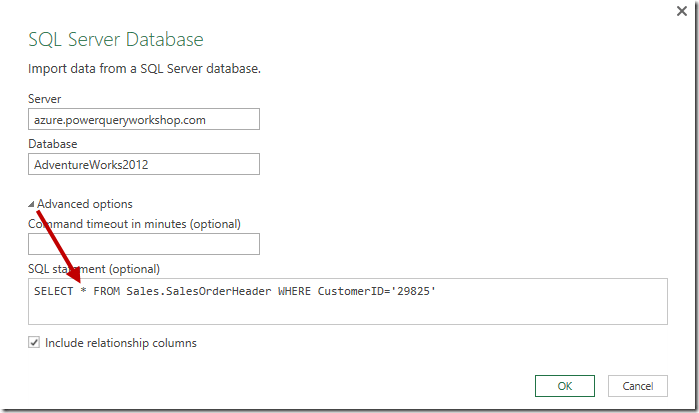The height and width of the screenshot is (413, 699).
Task: Click the Server input field
Action: [x=144, y=119]
